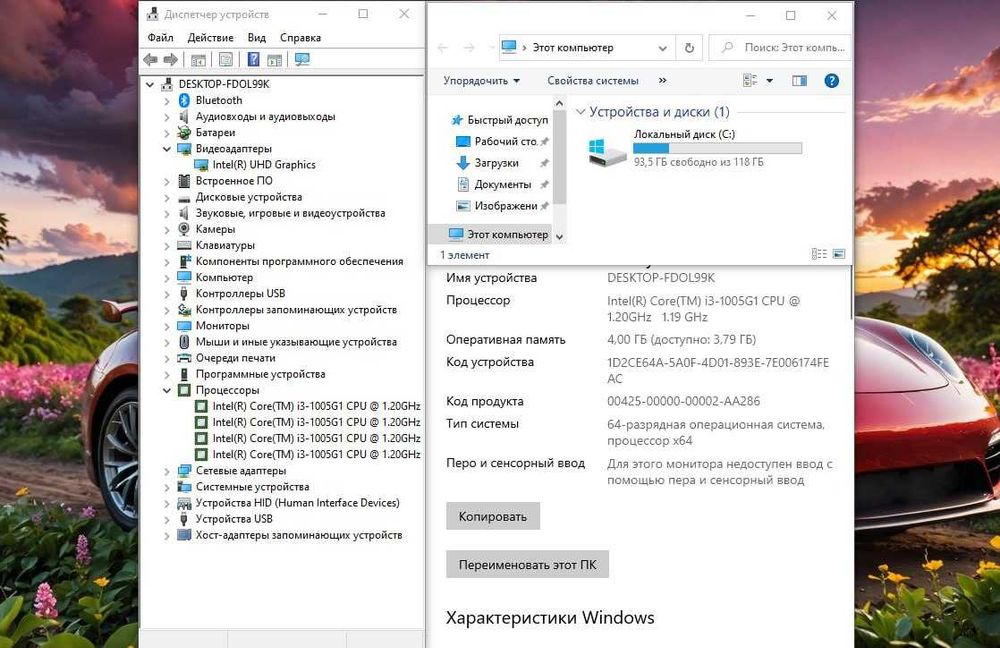Click the Bluetooth icon in the device tree
The image size is (1000, 648).
(x=184, y=100)
